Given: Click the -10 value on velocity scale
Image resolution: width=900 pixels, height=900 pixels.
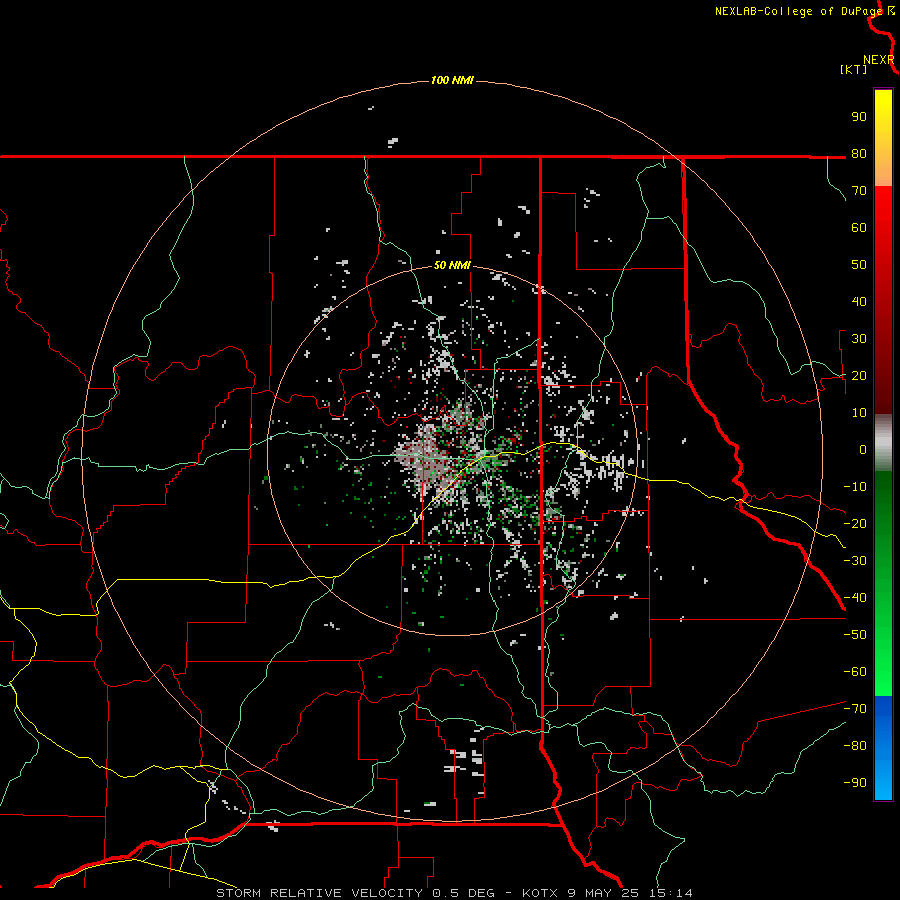Looking at the screenshot, I should [x=855, y=487].
